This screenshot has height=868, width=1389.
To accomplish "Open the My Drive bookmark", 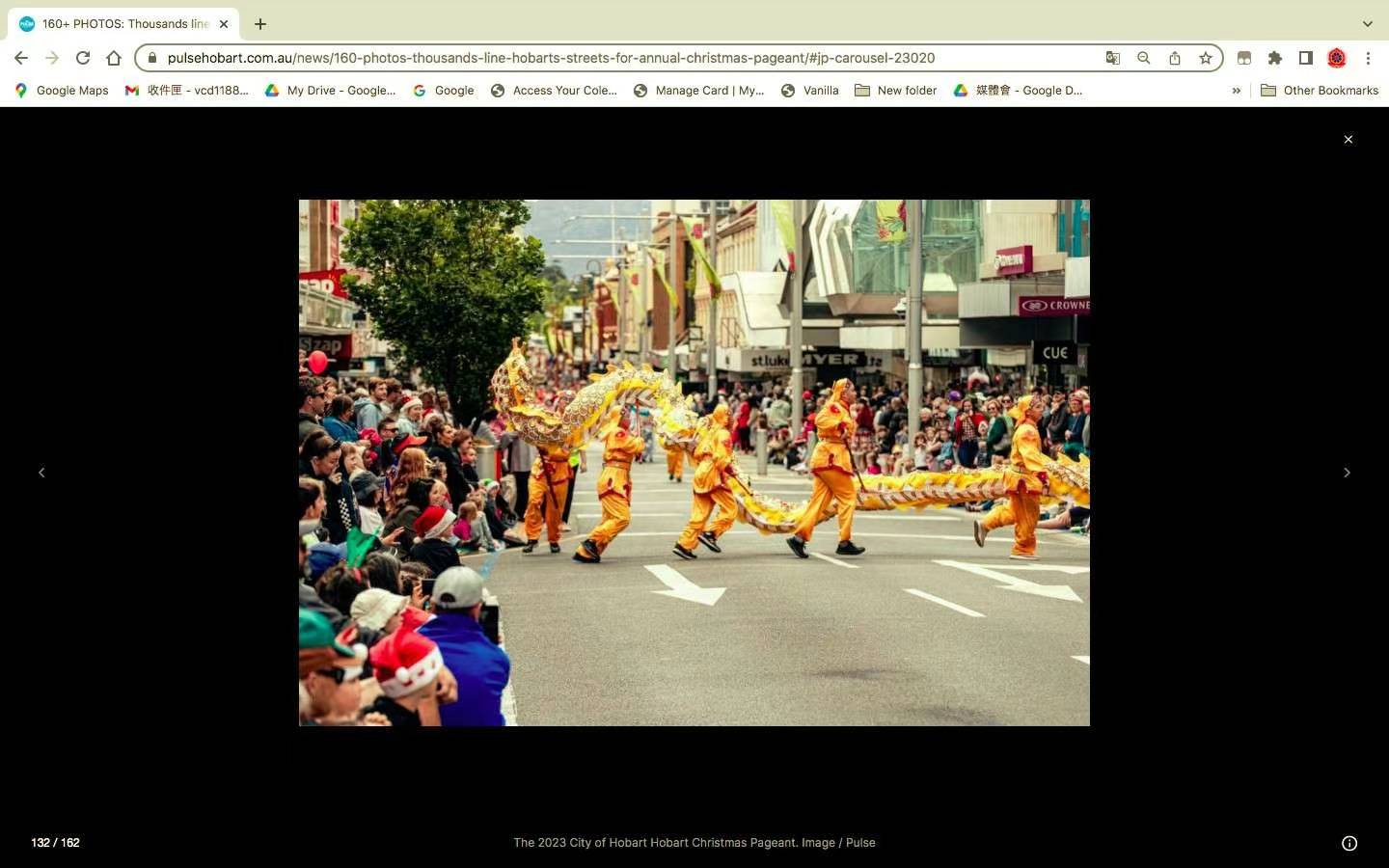I will coord(330,91).
